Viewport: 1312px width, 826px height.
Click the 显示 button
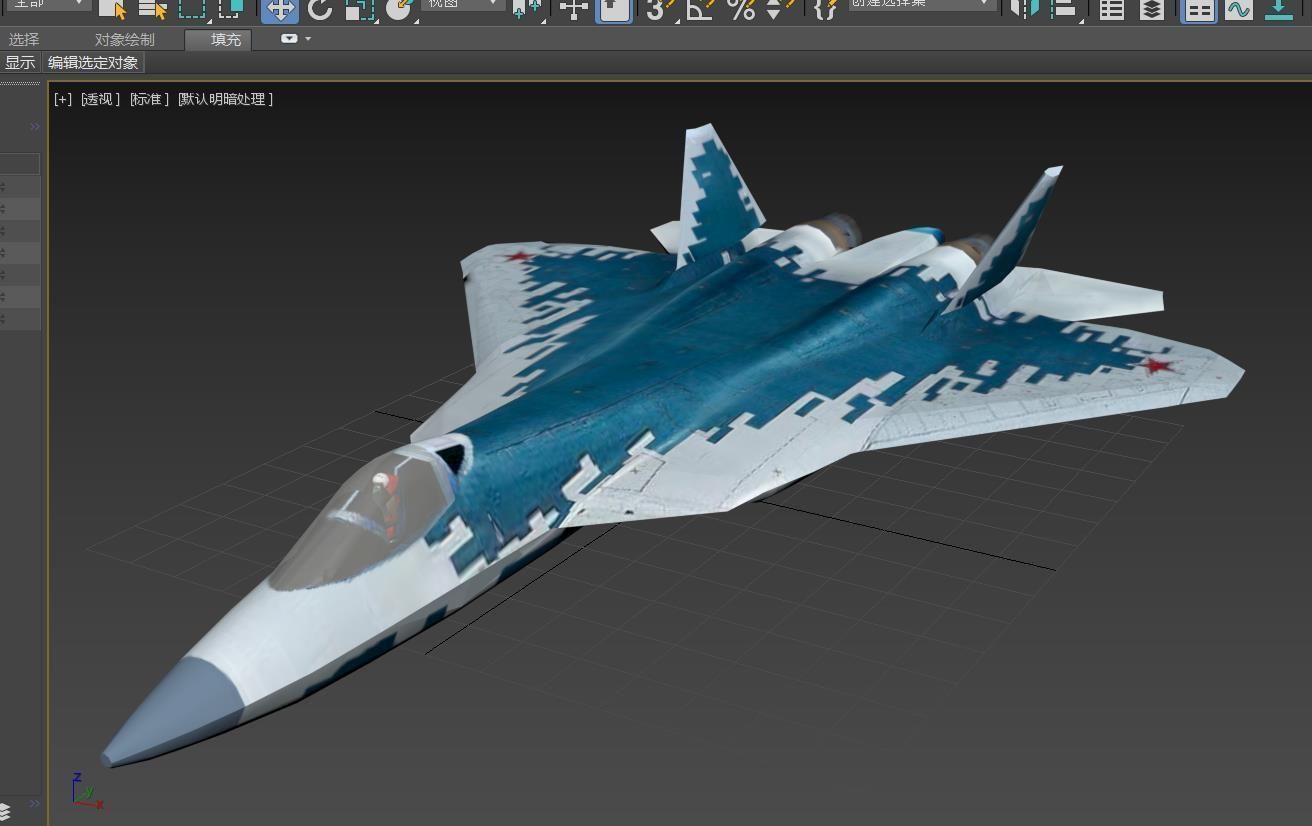point(19,62)
